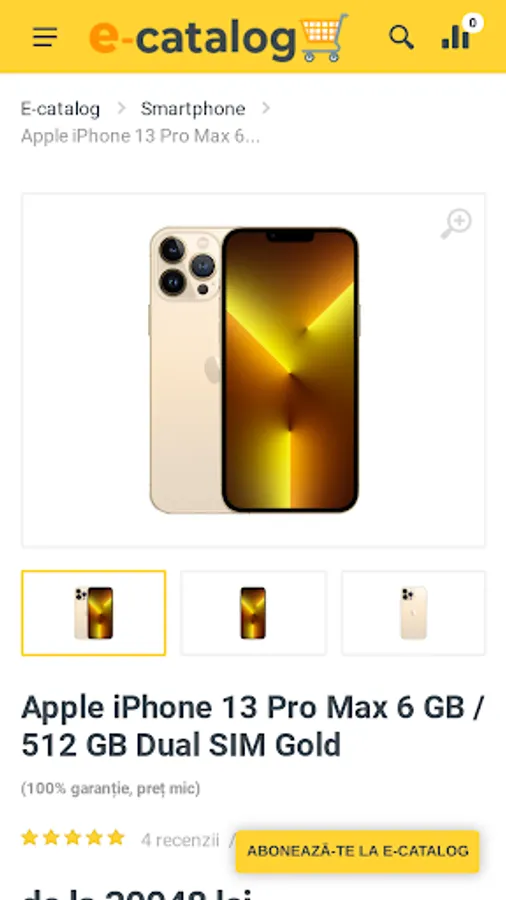Tap the comparison counter badge showing 0
506x900 pixels.
(473, 22)
